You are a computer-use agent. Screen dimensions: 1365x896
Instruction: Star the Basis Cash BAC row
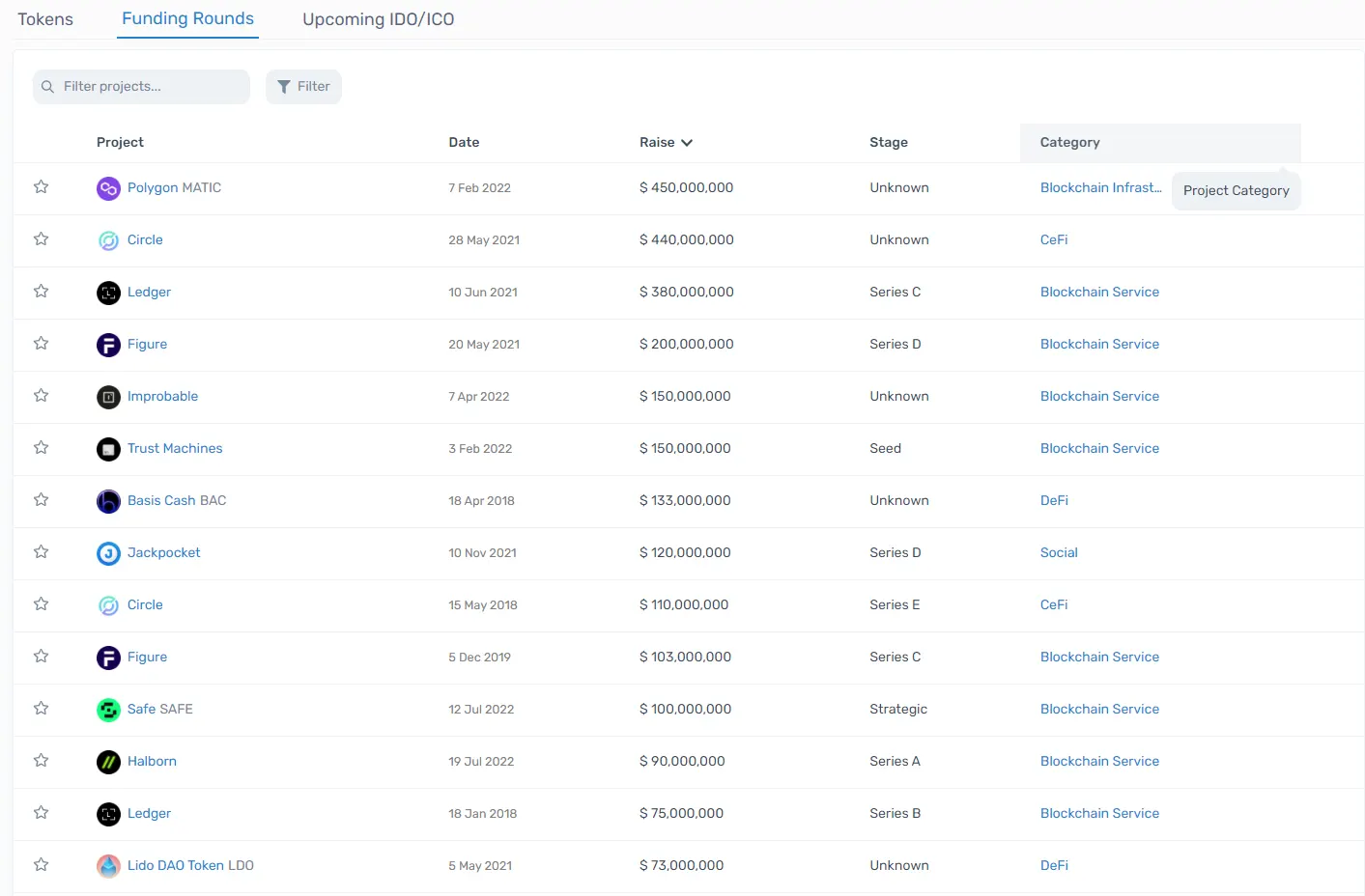tap(41, 500)
